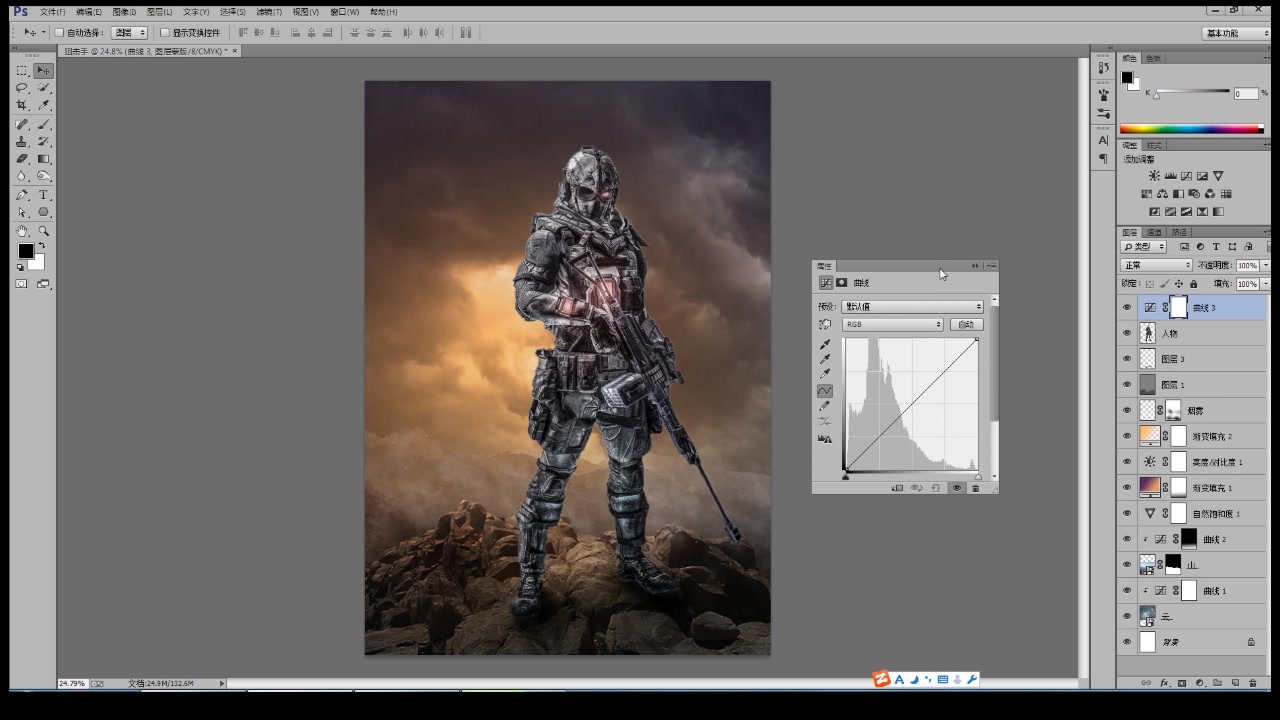Pick the black point eyedropper in Curves

click(x=825, y=344)
